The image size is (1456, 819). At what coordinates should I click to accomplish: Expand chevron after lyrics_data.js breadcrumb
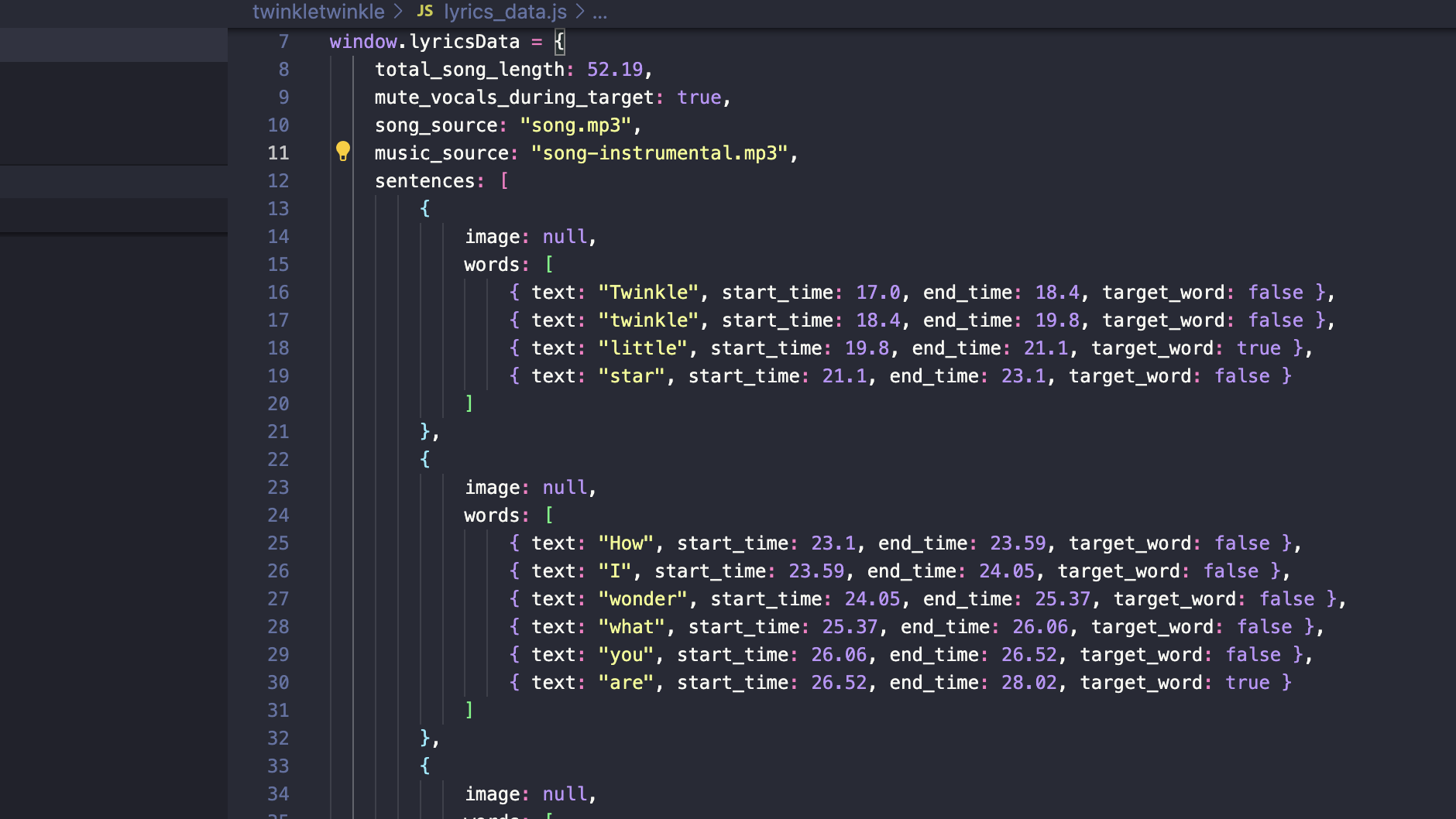tap(579, 12)
